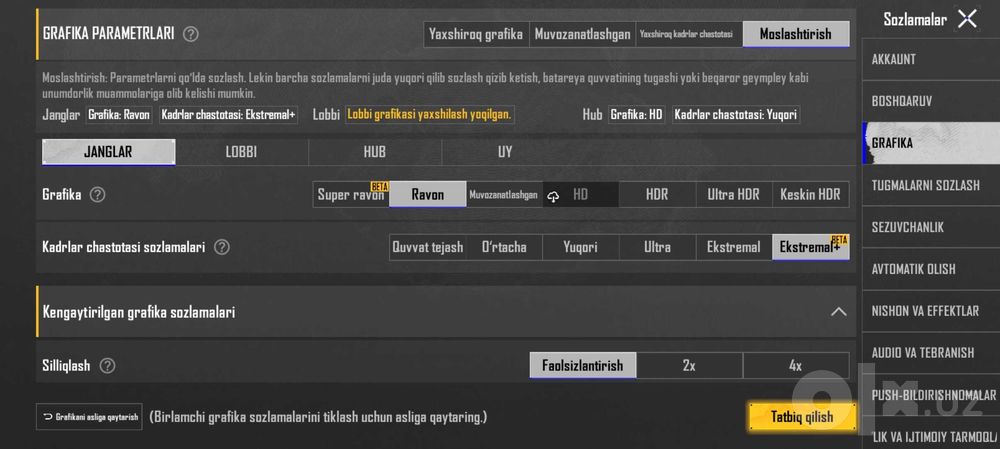Switch to JANGLAR tab

pos(108,152)
